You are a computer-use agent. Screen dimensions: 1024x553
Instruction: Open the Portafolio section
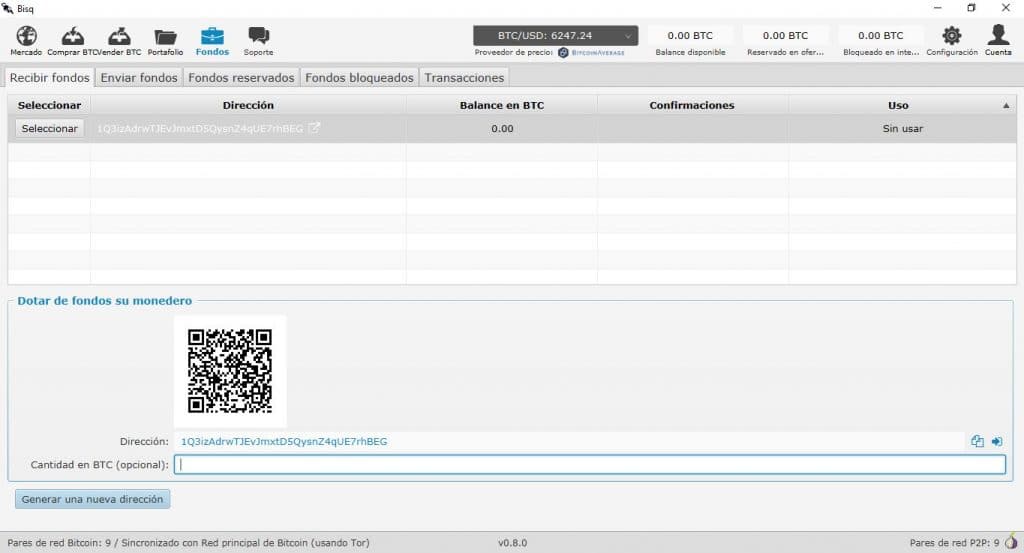pos(165,40)
